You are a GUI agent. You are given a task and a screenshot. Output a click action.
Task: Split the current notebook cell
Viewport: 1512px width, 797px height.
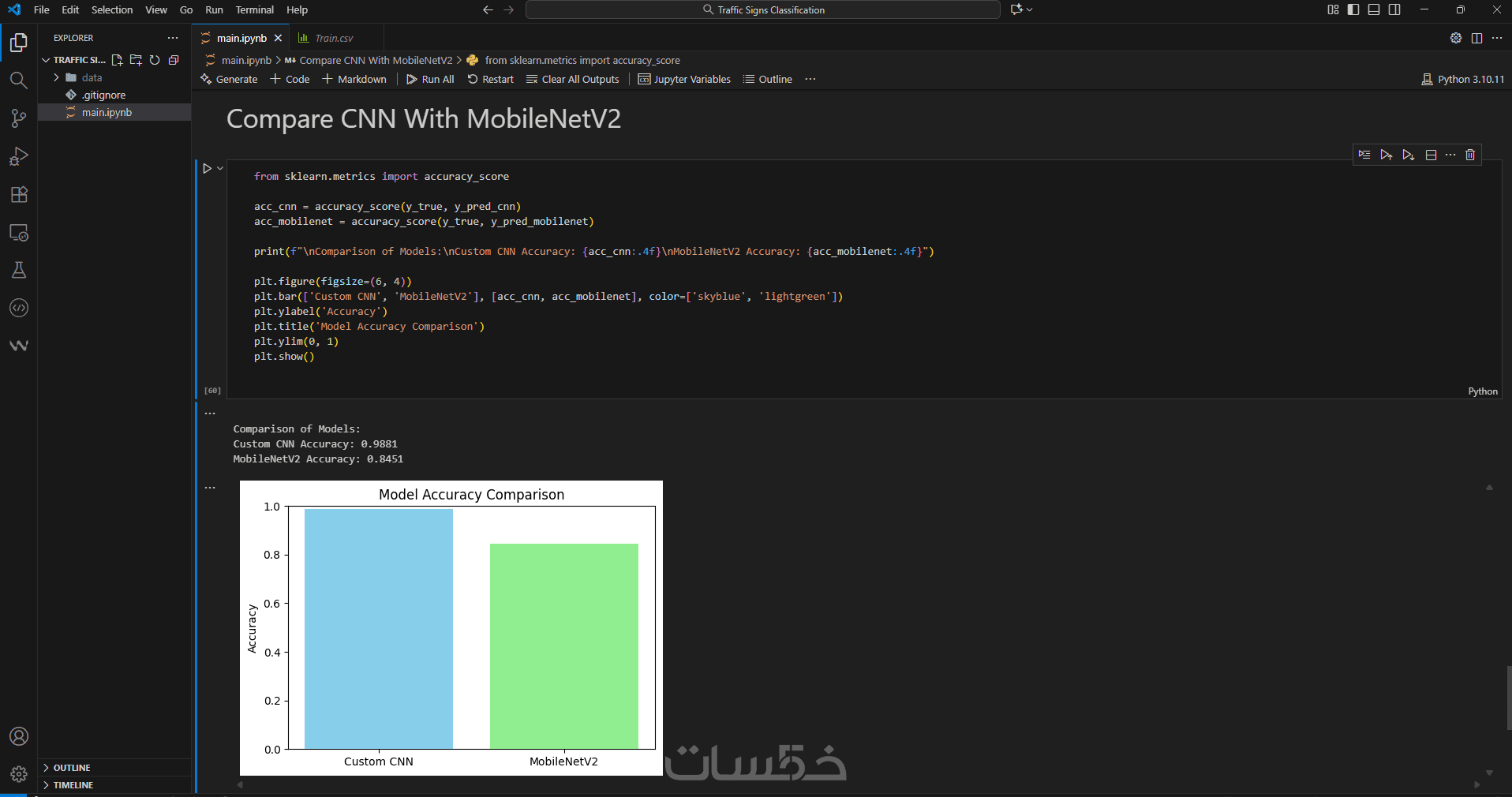pos(1431,155)
